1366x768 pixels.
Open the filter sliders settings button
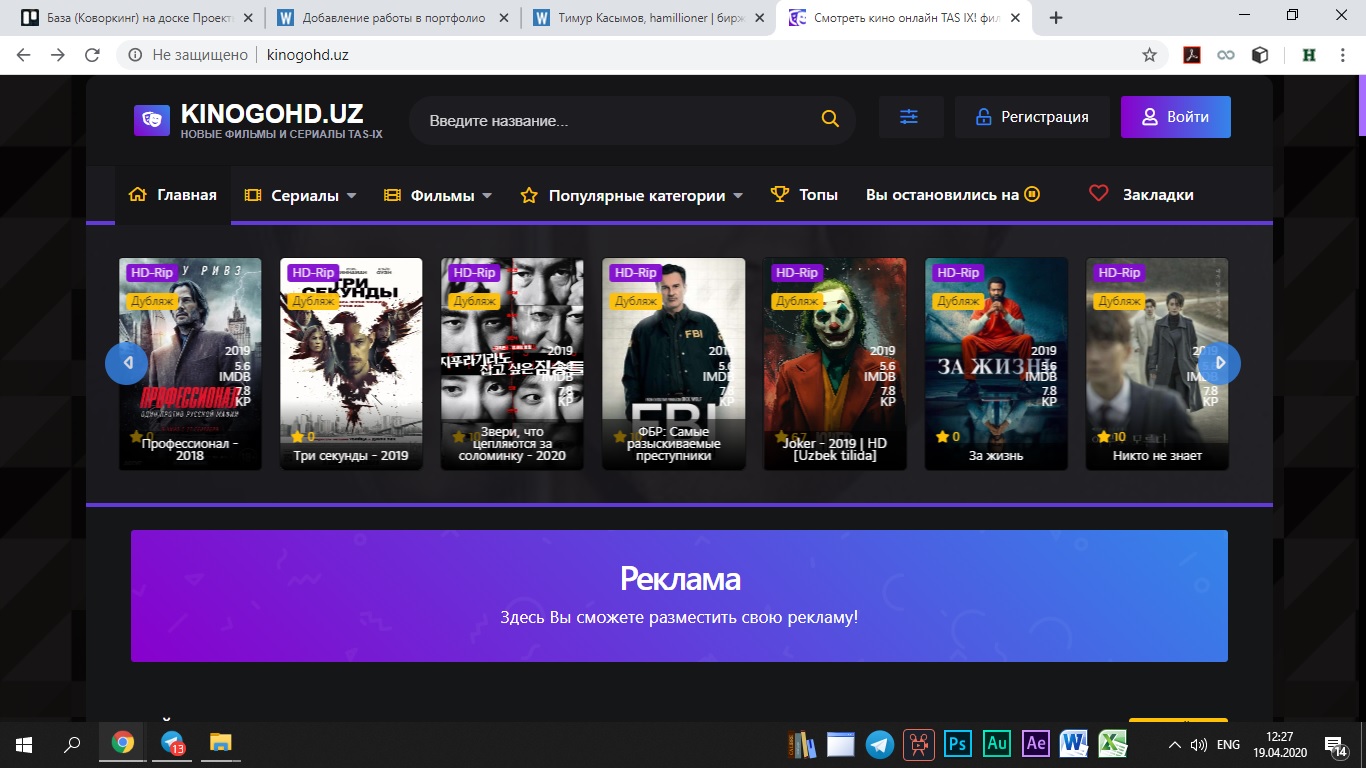[909, 117]
